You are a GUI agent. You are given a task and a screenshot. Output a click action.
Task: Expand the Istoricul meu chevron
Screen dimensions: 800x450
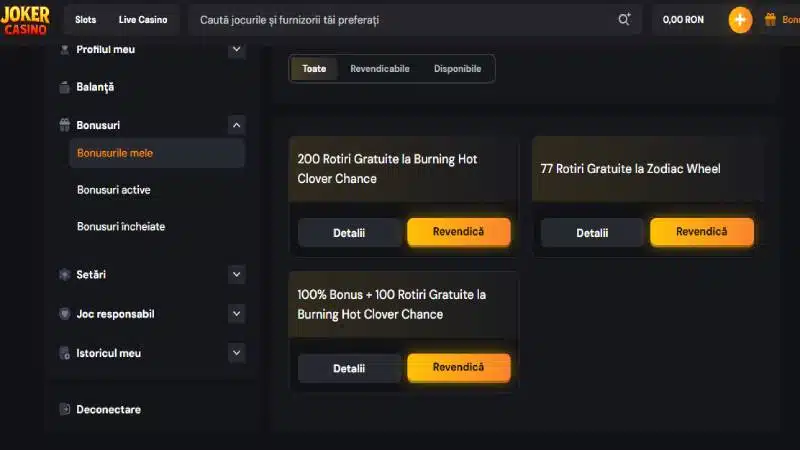236,352
